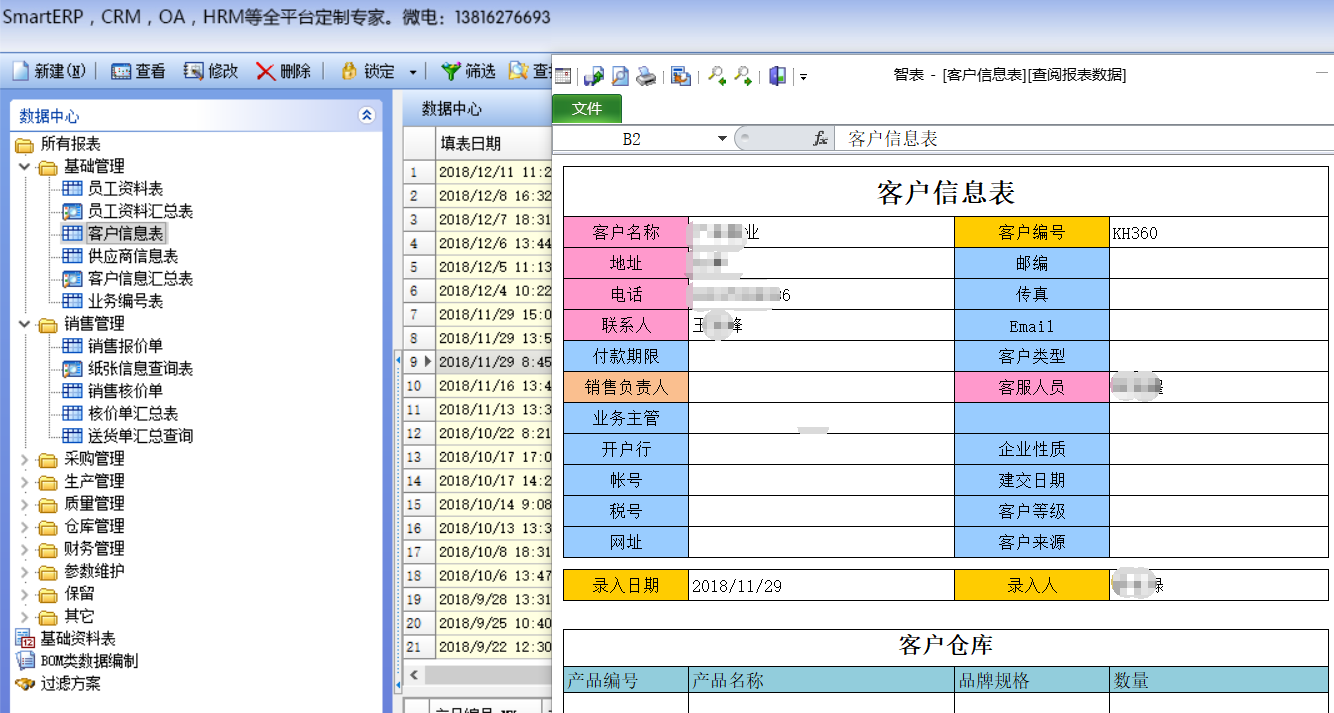This screenshot has height=713, width=1334.
Task: Open the 文件 green tab
Action: [587, 108]
